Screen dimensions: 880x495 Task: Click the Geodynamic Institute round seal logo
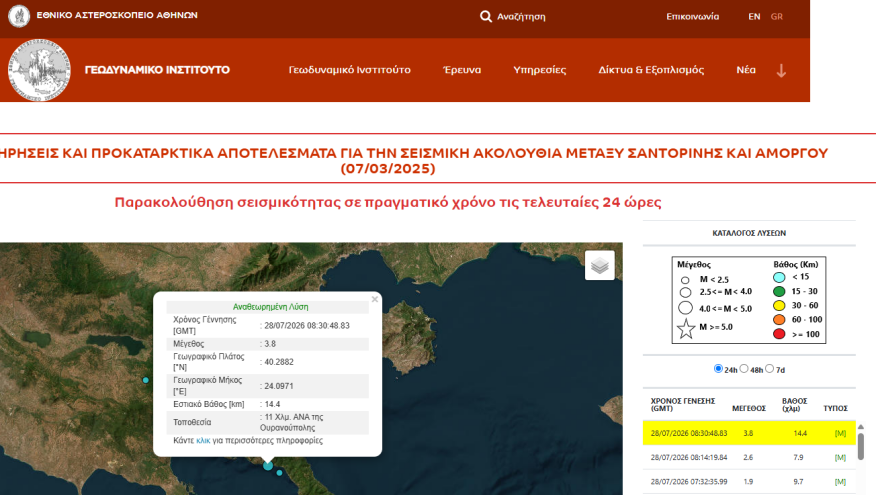39,70
